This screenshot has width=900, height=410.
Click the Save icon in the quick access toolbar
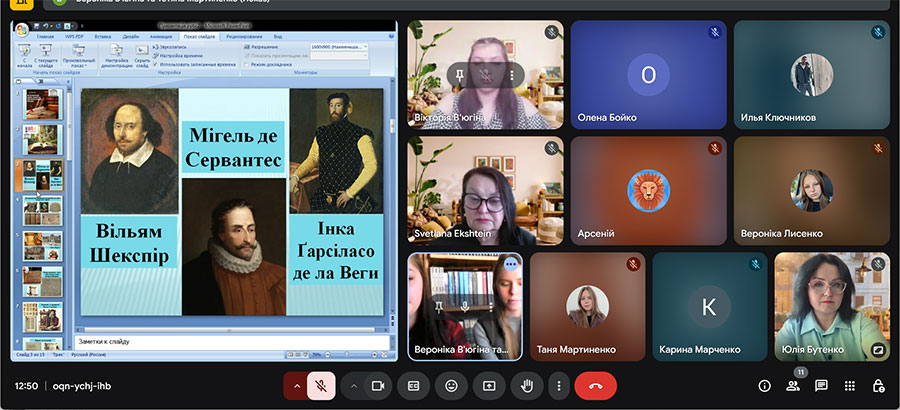[37, 26]
